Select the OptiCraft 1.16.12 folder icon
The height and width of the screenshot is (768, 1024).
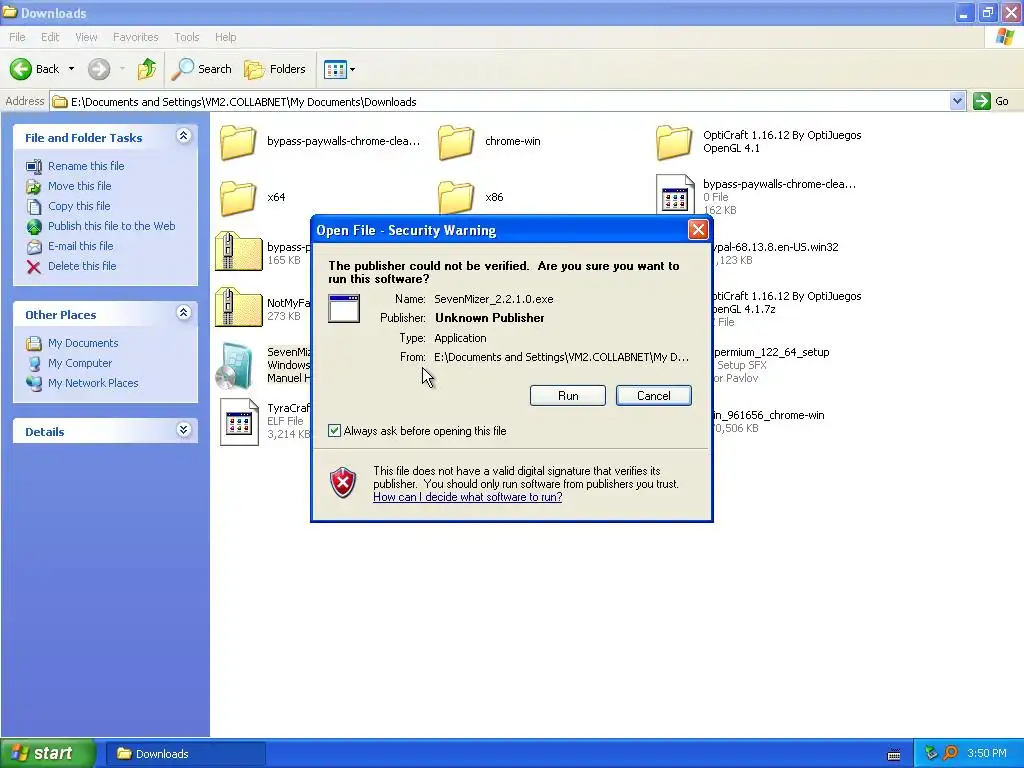[674, 142]
